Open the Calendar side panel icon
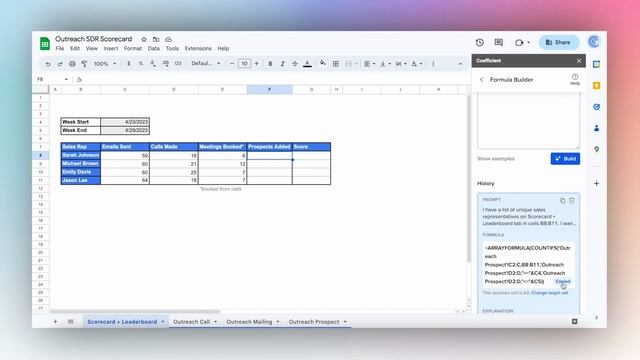 click(x=596, y=64)
